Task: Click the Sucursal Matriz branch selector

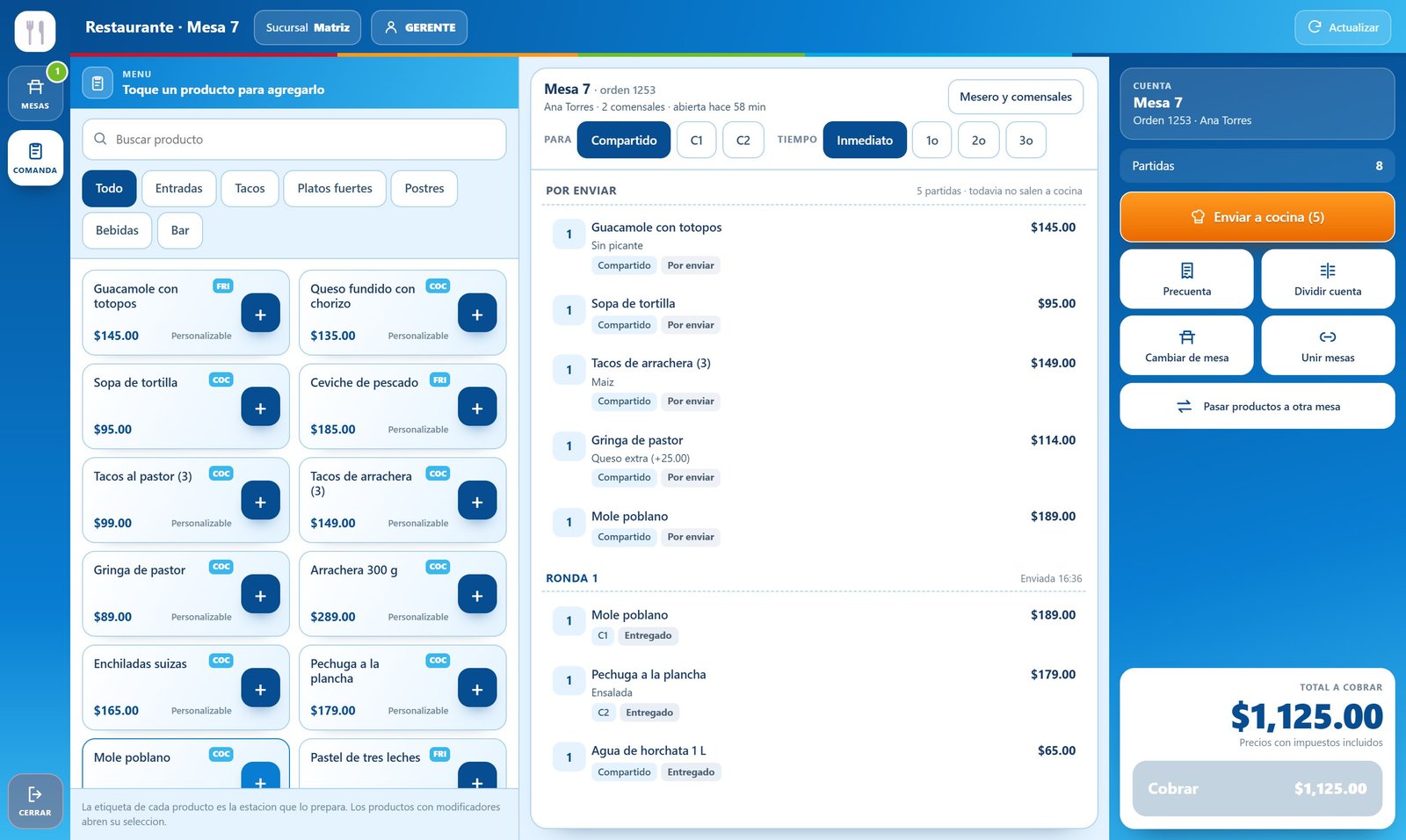Action: point(308,27)
